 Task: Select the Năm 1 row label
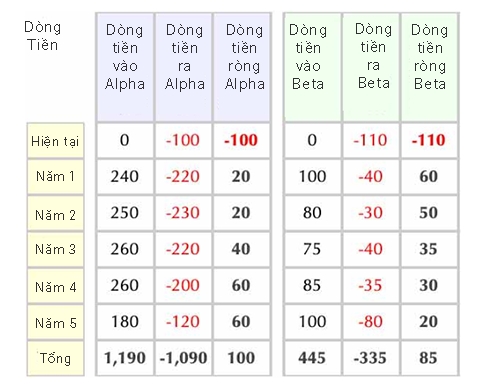[x=55, y=177]
